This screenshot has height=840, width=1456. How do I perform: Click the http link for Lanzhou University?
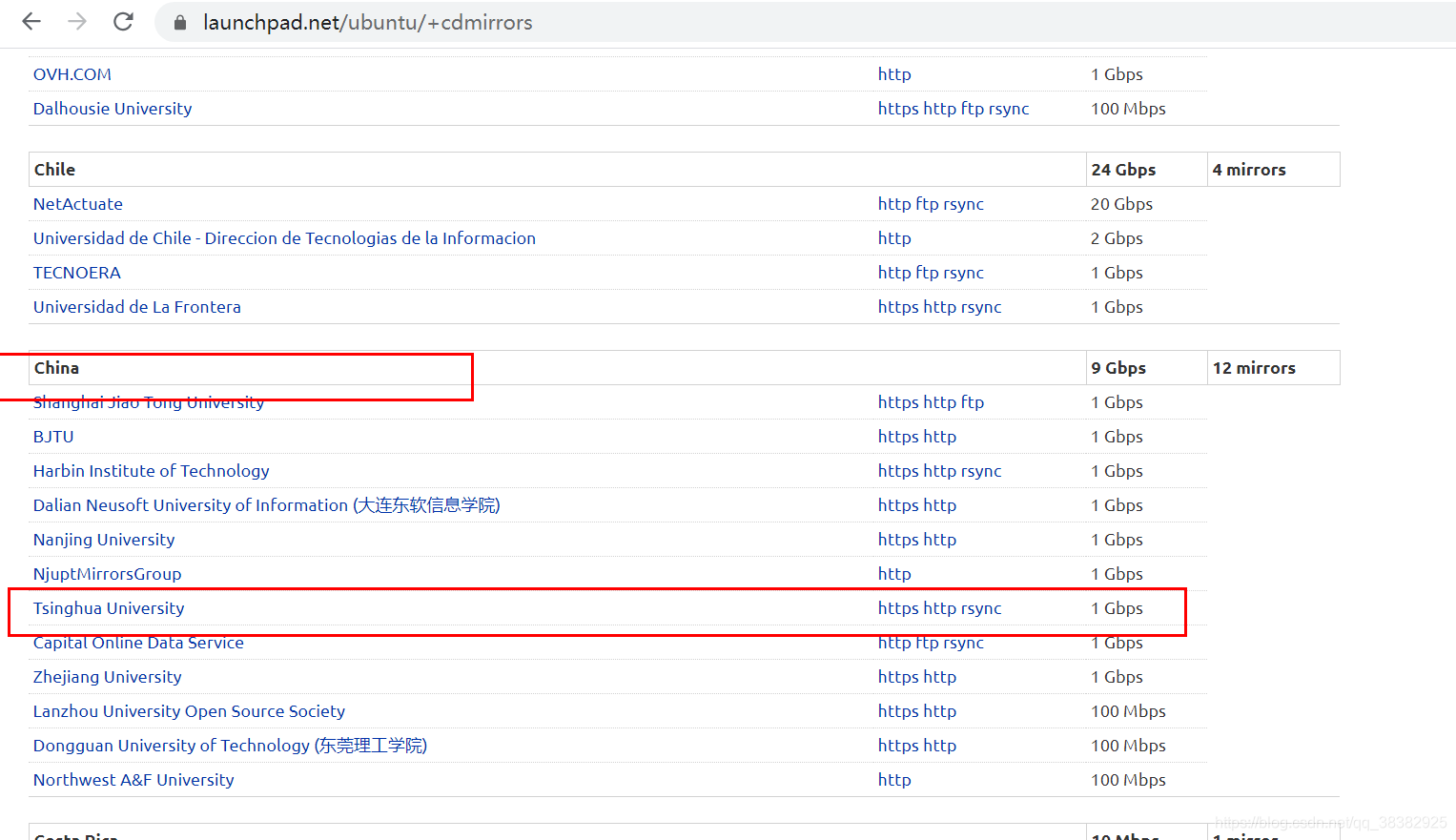tap(939, 711)
